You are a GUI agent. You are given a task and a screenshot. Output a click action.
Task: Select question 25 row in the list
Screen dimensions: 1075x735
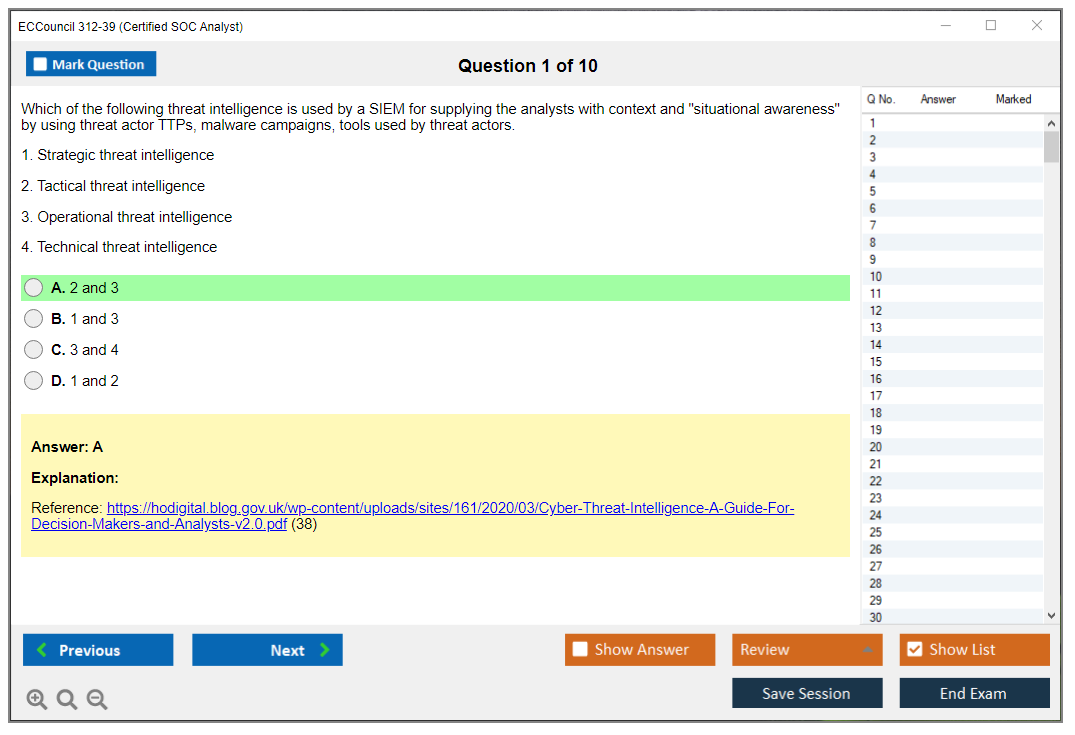[876, 532]
